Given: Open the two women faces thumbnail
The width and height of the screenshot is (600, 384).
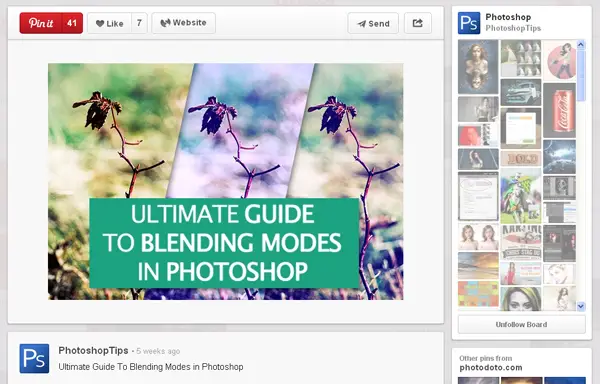Looking at the screenshot, I should tap(478, 237).
